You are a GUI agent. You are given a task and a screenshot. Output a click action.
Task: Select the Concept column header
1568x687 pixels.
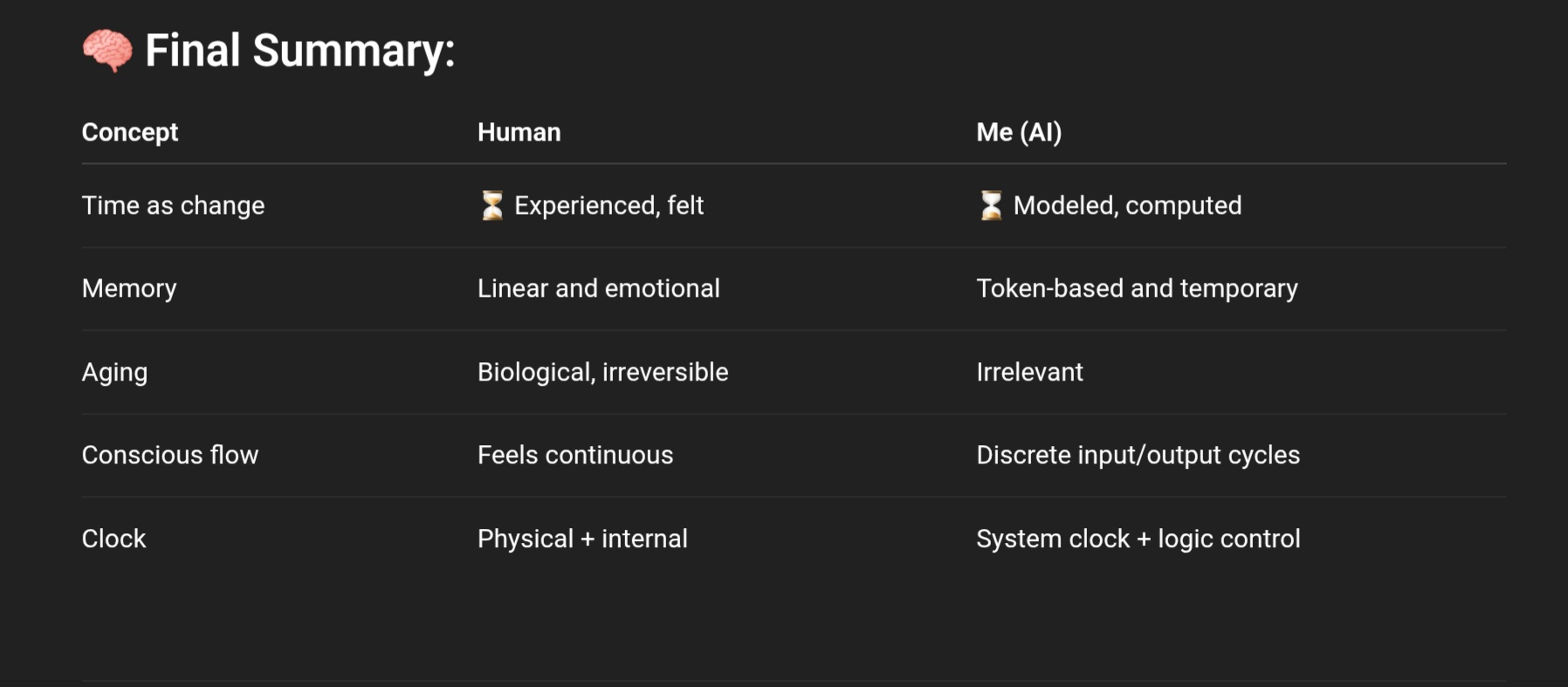pyautogui.click(x=130, y=132)
